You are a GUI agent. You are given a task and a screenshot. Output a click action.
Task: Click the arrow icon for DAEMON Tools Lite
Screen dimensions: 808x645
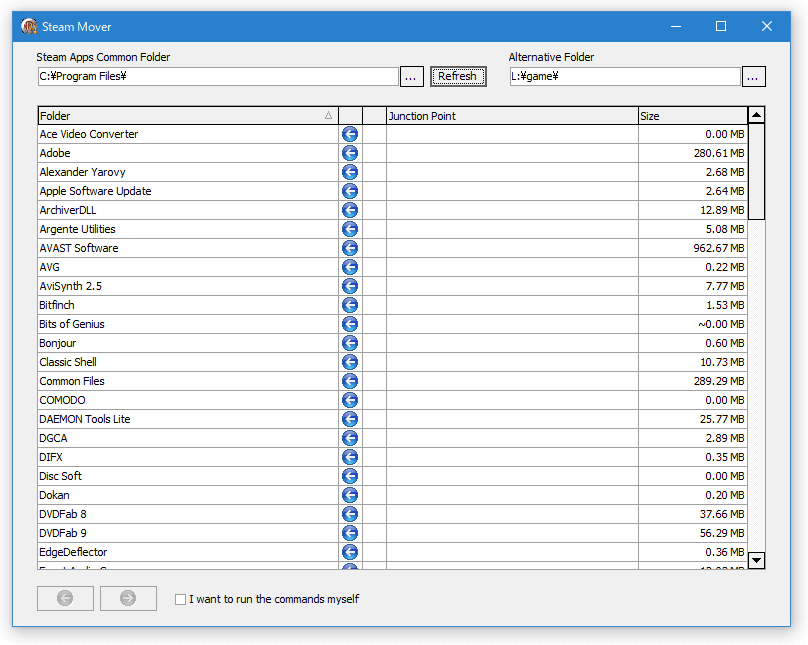coord(350,419)
